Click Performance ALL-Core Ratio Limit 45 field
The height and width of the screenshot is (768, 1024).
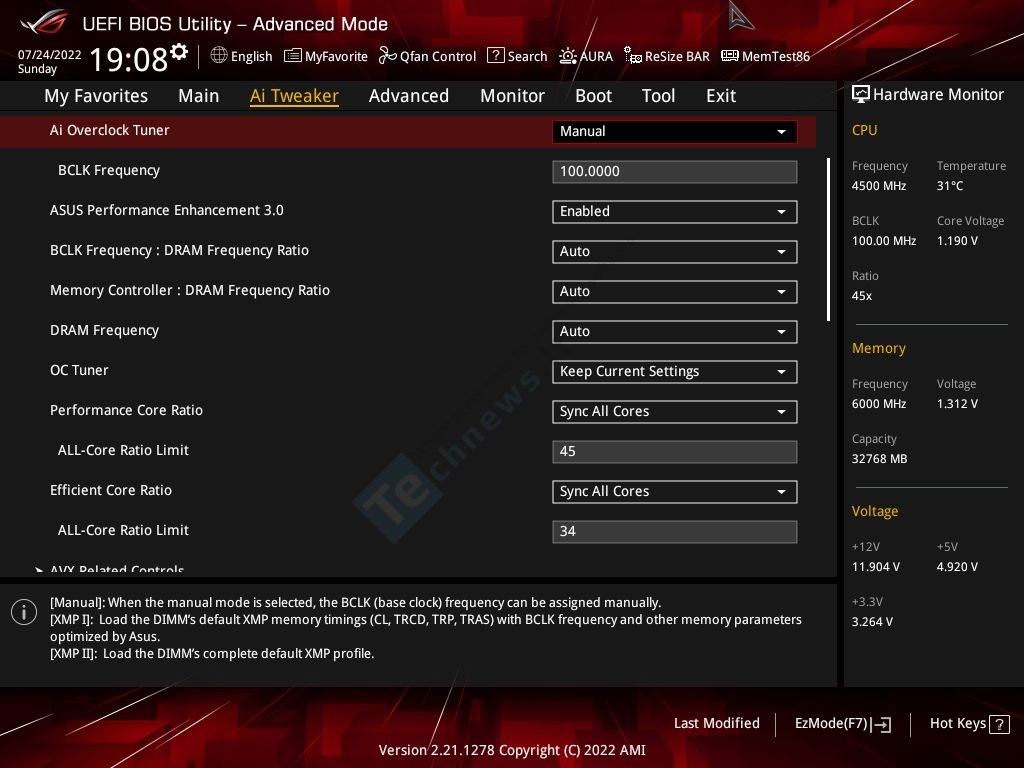coord(675,451)
